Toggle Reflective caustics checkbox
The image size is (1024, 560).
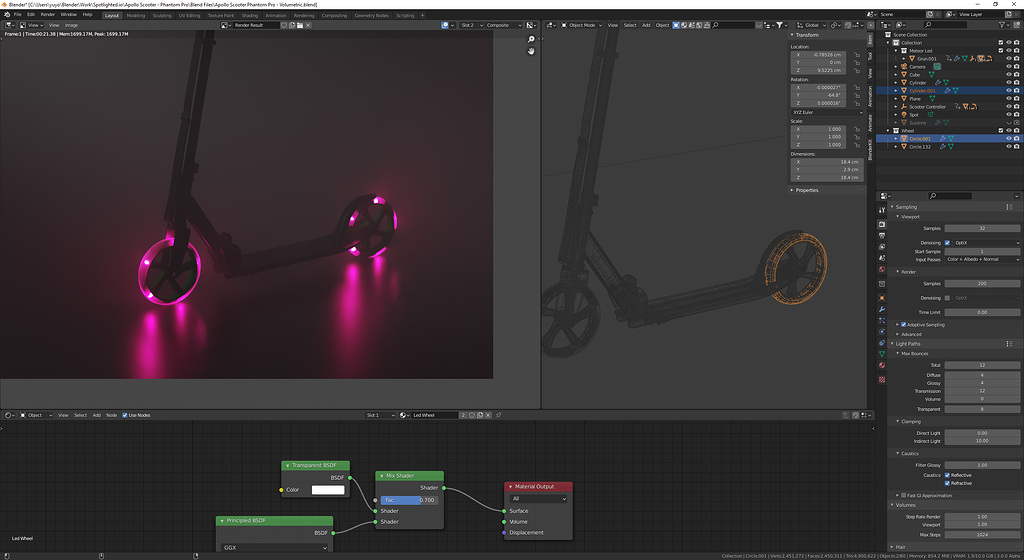[948, 475]
